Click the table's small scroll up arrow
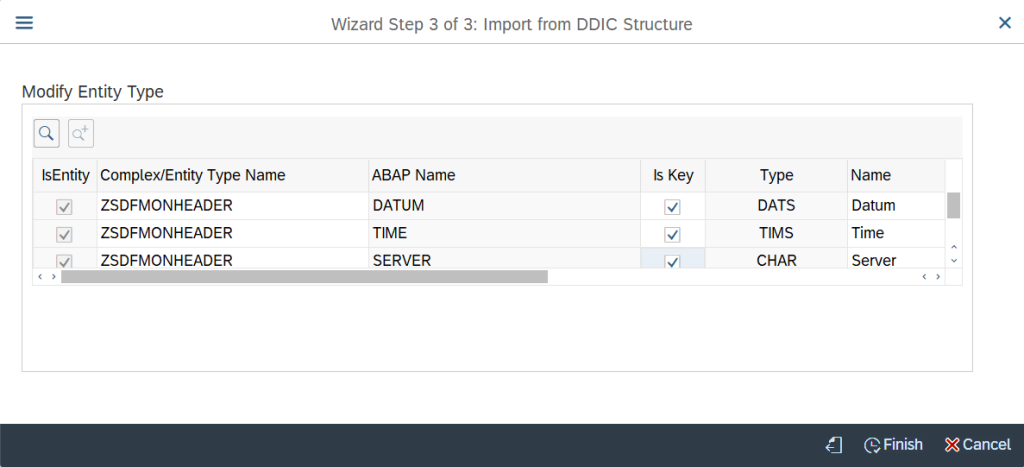This screenshot has height=467, width=1024. coord(954,247)
